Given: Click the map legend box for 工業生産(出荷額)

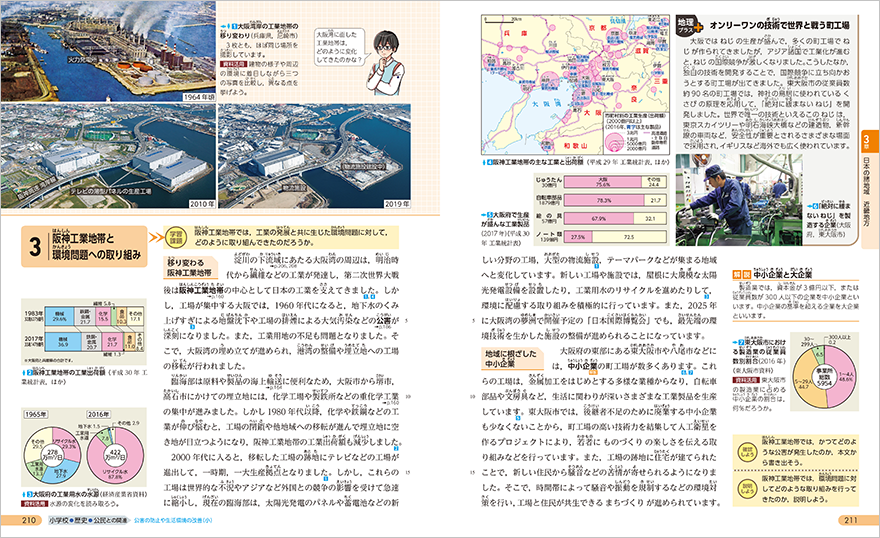Looking at the screenshot, I should 636,132.
